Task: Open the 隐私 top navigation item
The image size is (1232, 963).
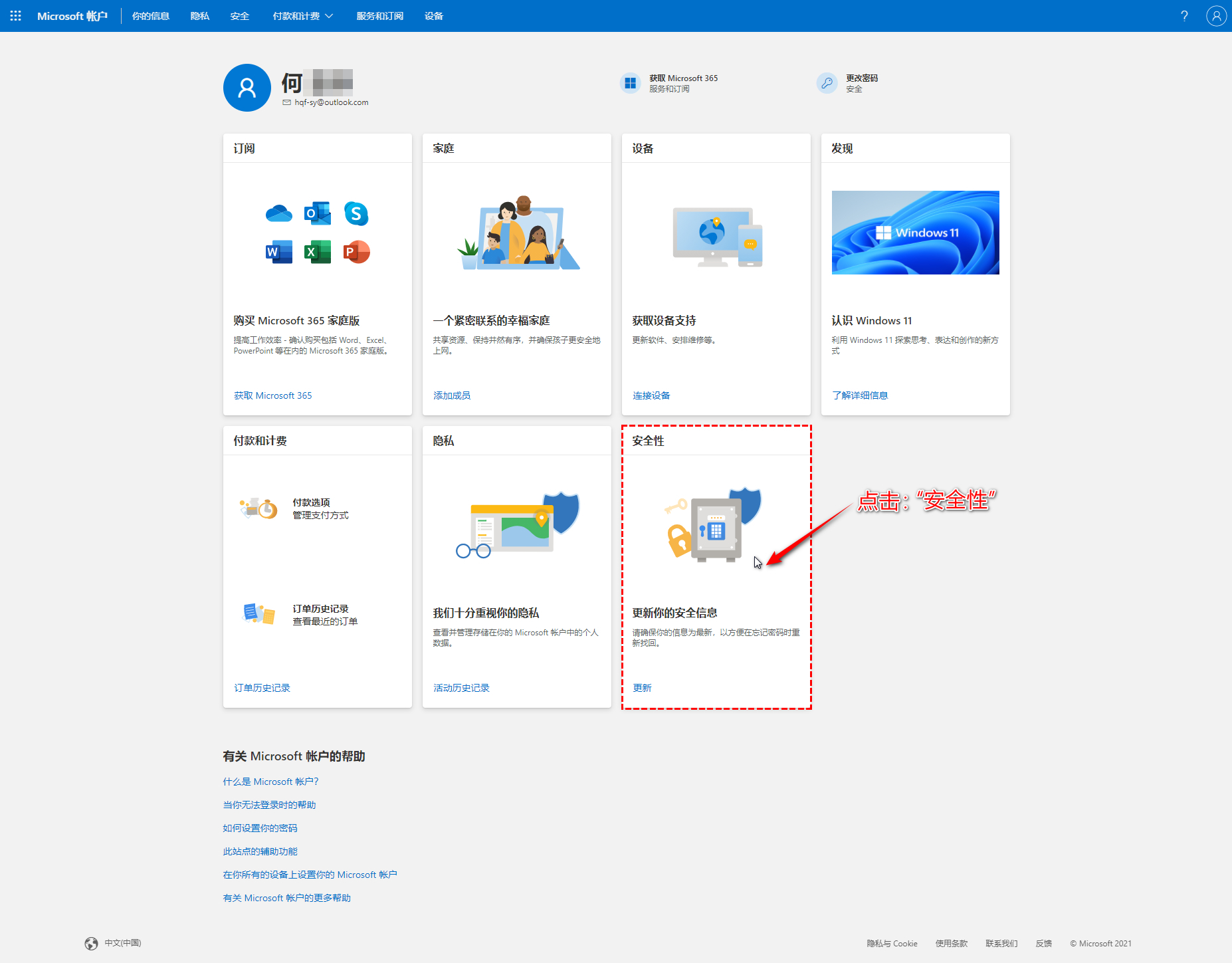Action: tap(200, 16)
